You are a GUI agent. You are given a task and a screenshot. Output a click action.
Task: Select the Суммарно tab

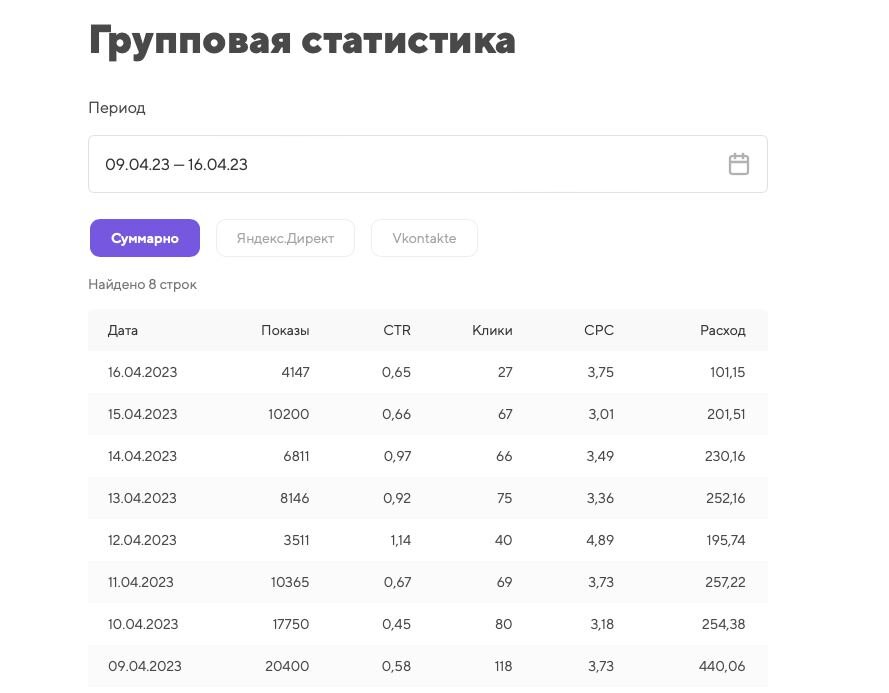tap(145, 238)
